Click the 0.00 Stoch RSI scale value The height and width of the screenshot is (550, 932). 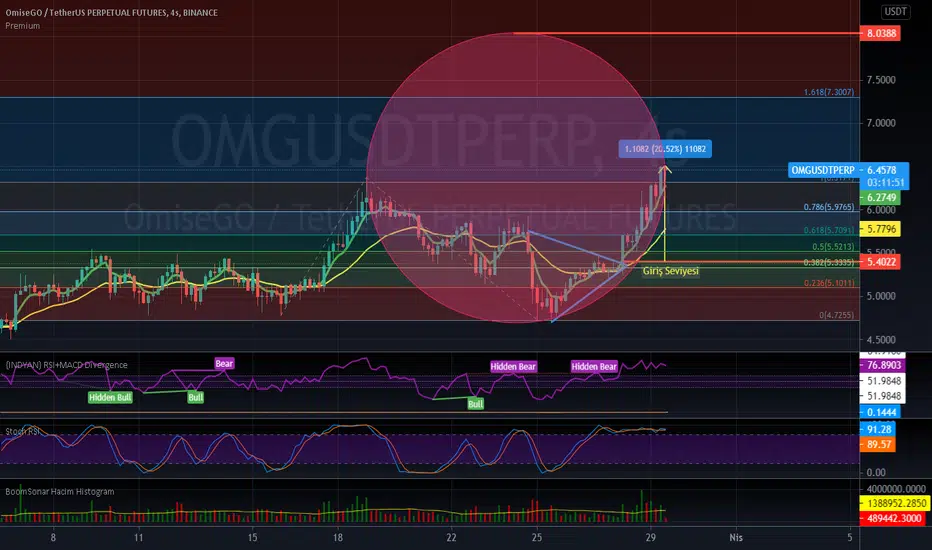click(876, 473)
